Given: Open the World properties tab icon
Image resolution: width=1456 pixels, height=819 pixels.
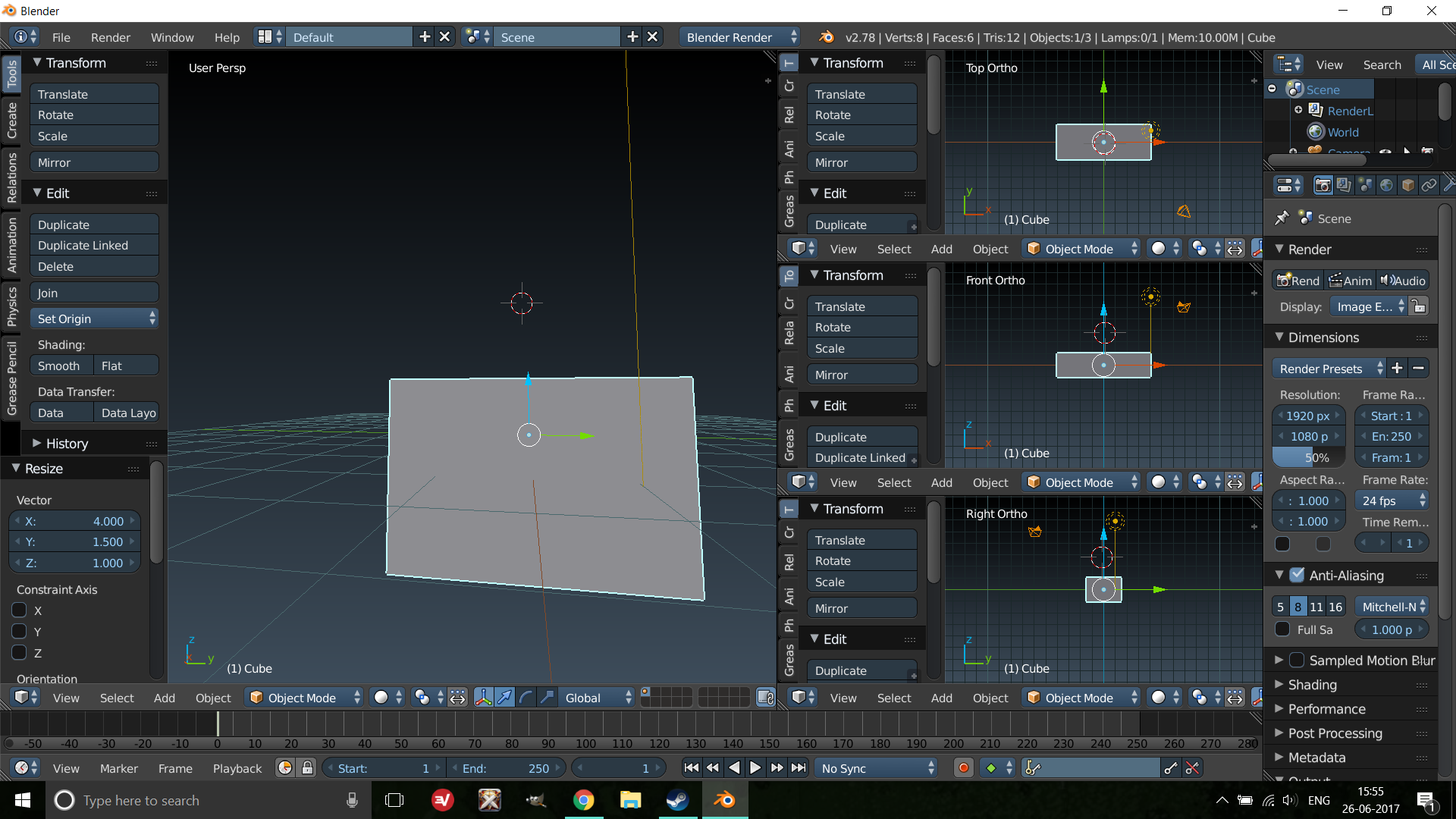Looking at the screenshot, I should (1386, 186).
